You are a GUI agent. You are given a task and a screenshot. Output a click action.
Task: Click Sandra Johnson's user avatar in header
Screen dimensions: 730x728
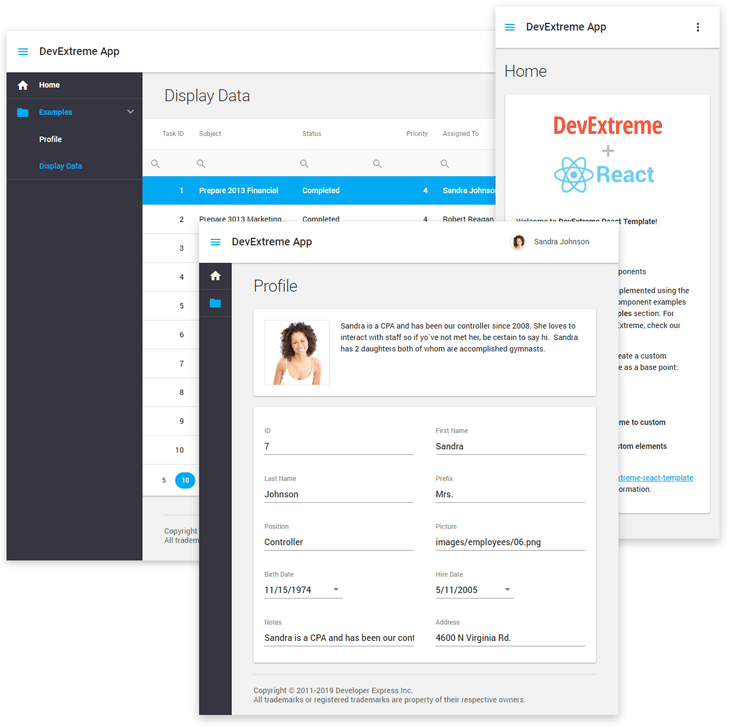(x=518, y=242)
